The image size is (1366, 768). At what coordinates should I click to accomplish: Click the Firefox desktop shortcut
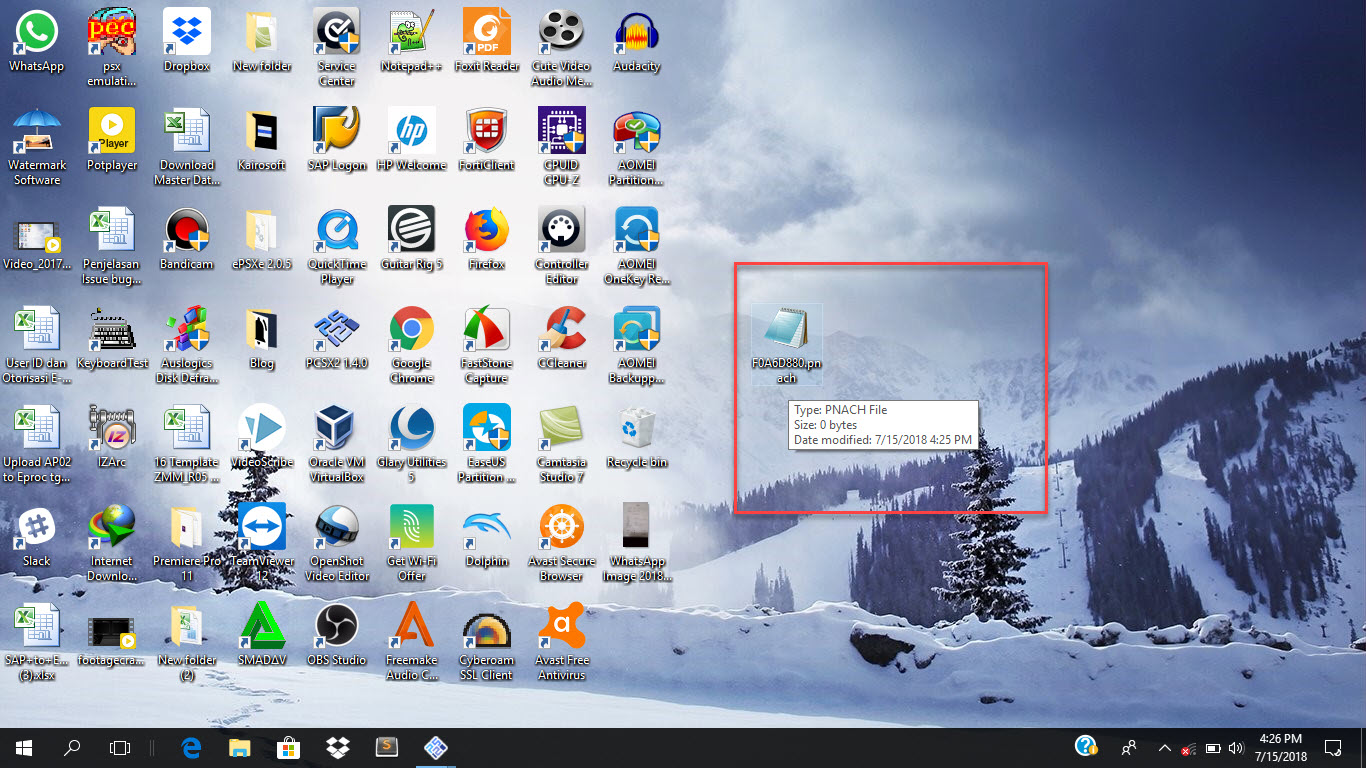pos(487,230)
